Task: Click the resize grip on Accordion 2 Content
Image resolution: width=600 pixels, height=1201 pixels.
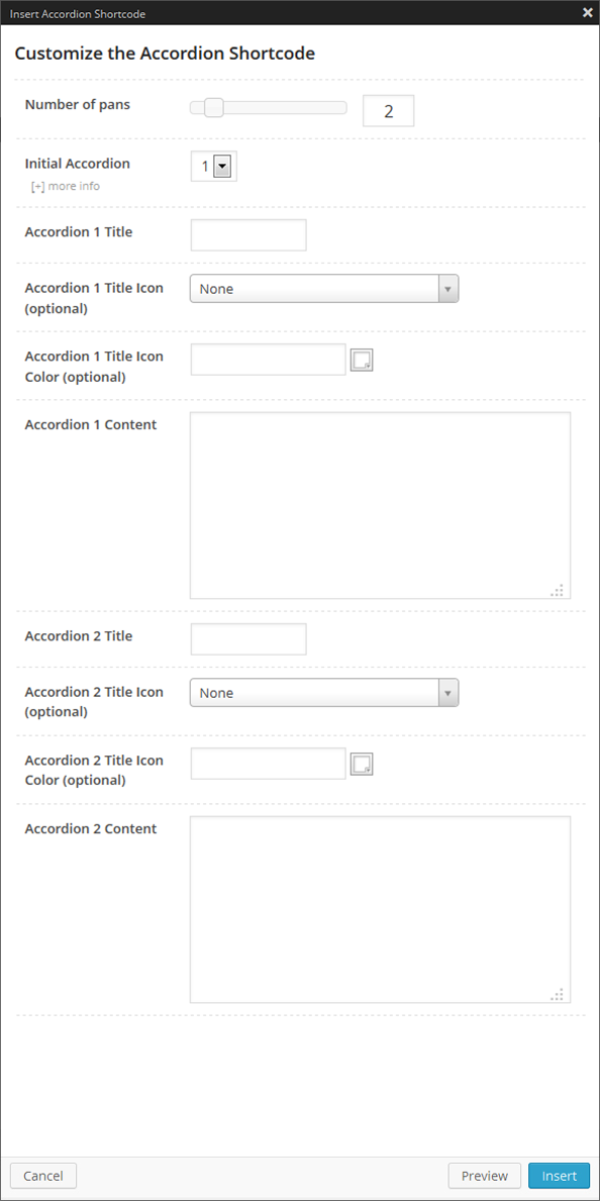Action: (x=557, y=994)
